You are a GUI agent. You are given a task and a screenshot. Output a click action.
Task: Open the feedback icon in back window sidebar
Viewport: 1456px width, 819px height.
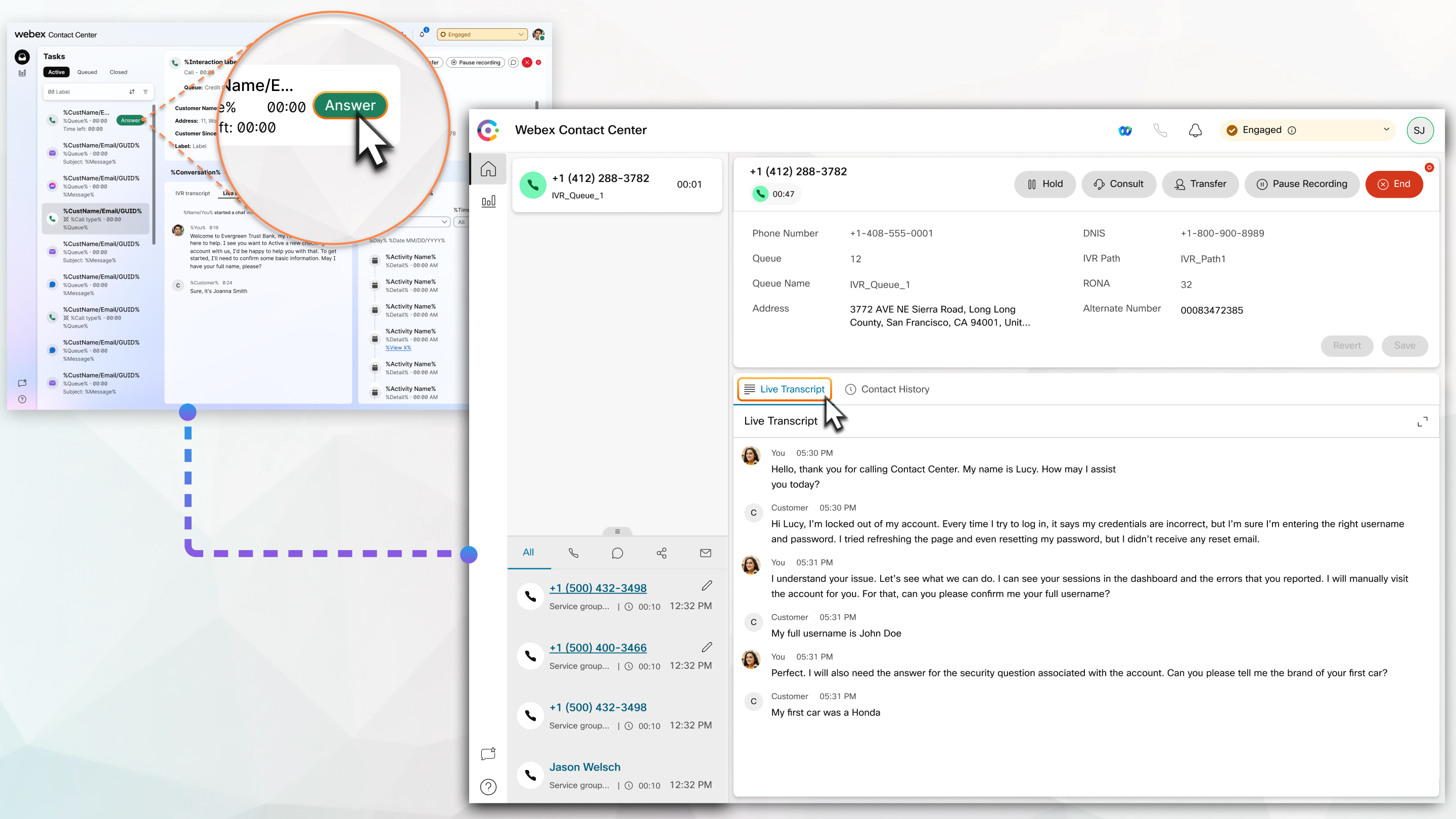(22, 383)
